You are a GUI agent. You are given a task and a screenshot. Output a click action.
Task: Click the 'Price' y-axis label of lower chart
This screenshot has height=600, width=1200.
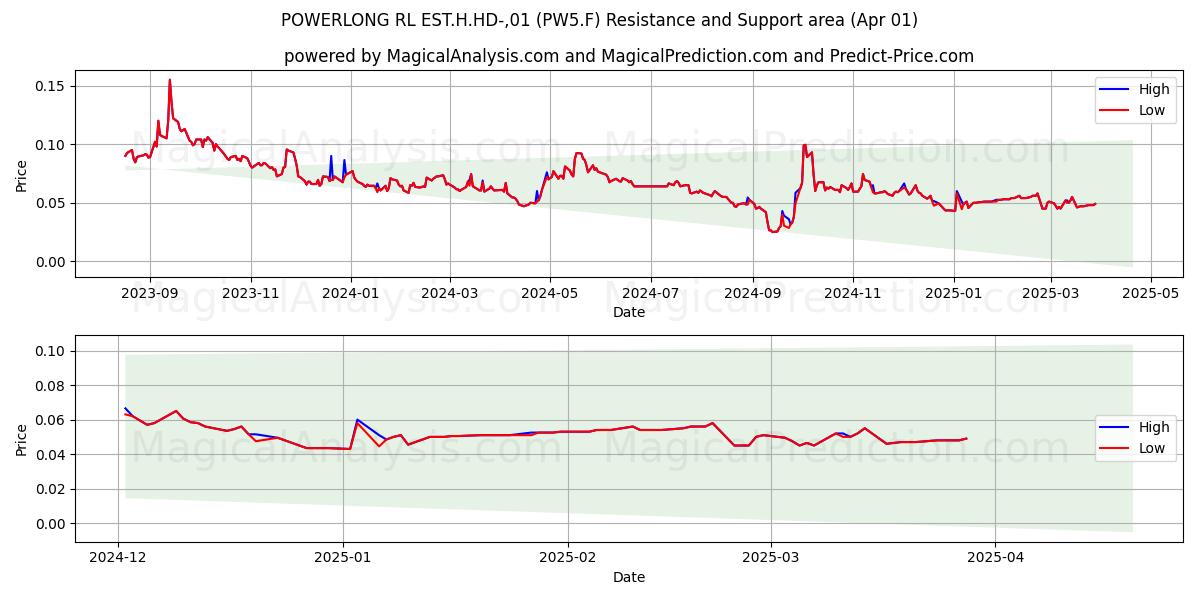pyautogui.click(x=21, y=439)
